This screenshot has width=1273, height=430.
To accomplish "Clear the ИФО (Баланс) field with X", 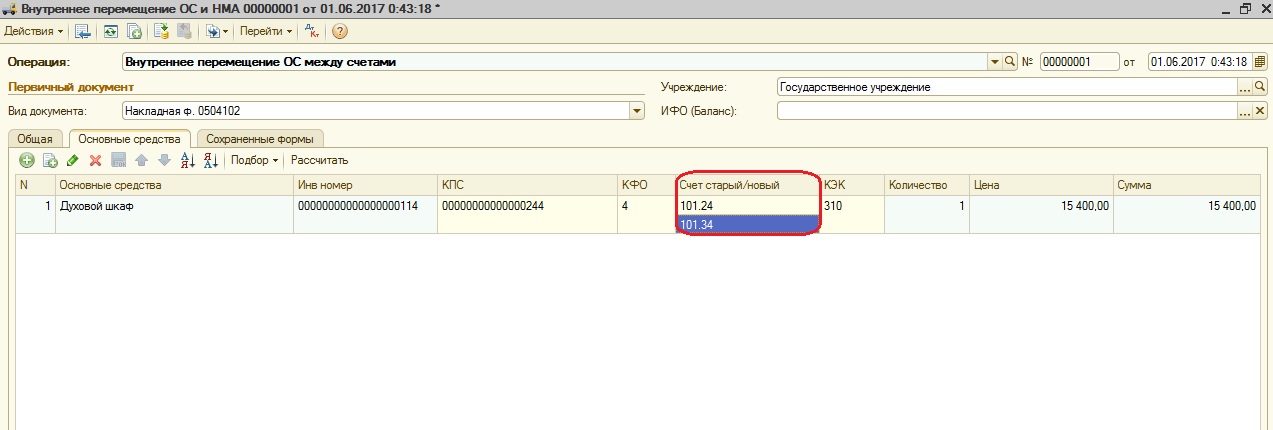I will [1260, 111].
